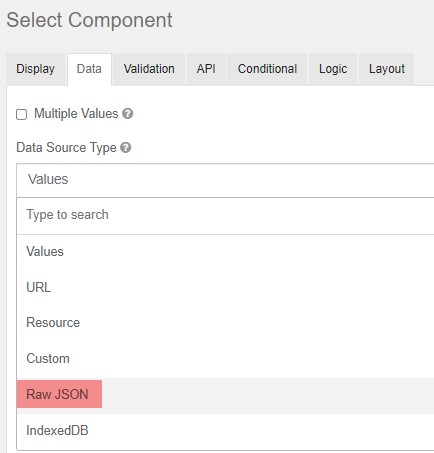Open the Conditional tab
Image resolution: width=434 pixels, height=453 pixels.
pos(267,69)
